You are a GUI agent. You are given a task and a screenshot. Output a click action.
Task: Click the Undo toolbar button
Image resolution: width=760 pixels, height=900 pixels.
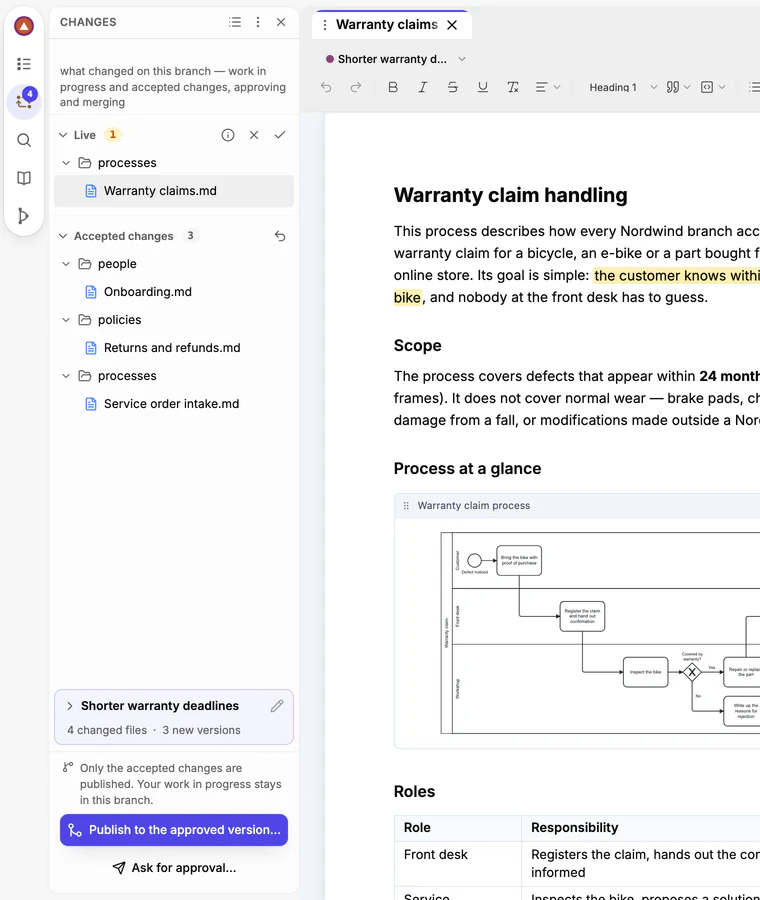coord(326,87)
